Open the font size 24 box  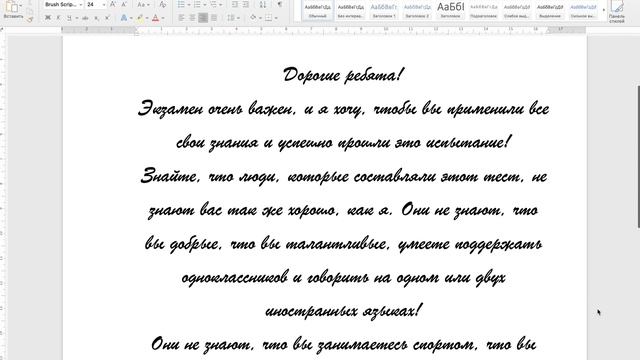96,4
